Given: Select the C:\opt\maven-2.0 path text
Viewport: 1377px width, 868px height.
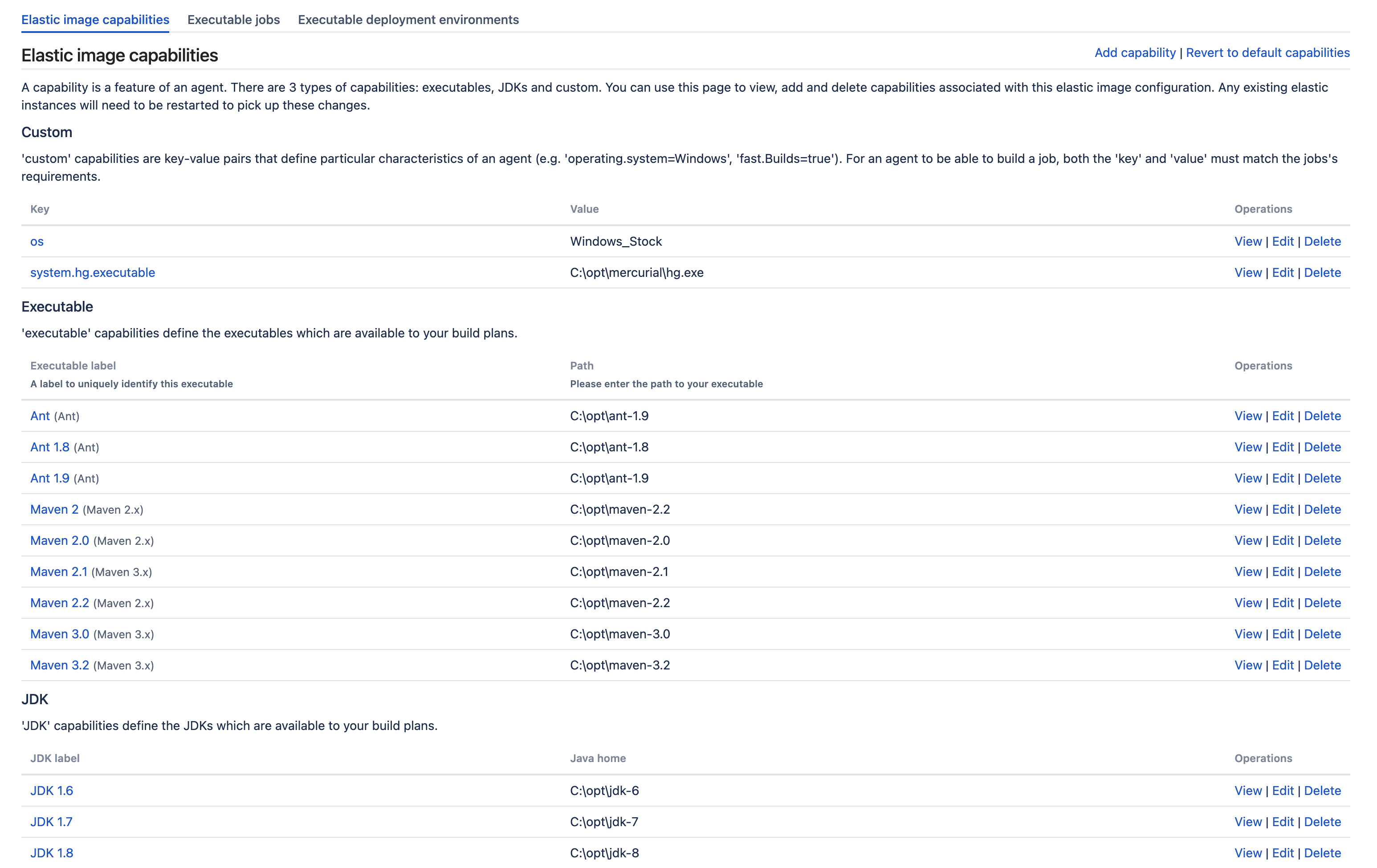Looking at the screenshot, I should tap(620, 540).
